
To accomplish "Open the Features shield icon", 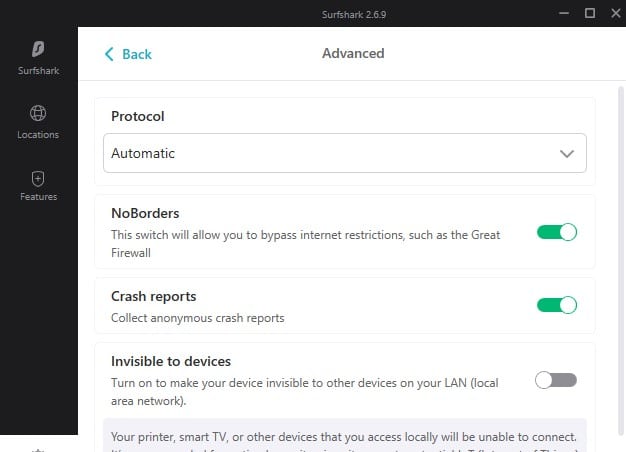I will point(38,178).
